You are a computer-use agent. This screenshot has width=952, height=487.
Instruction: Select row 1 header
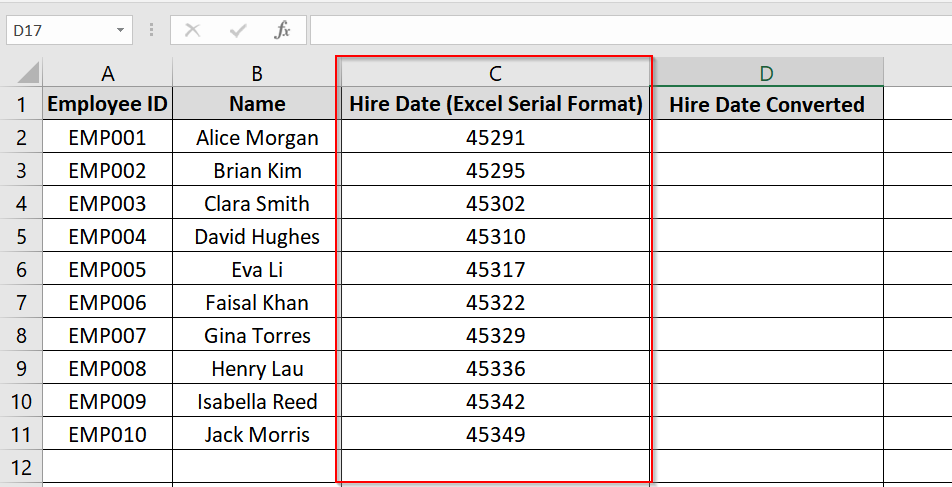pyautogui.click(x=21, y=103)
